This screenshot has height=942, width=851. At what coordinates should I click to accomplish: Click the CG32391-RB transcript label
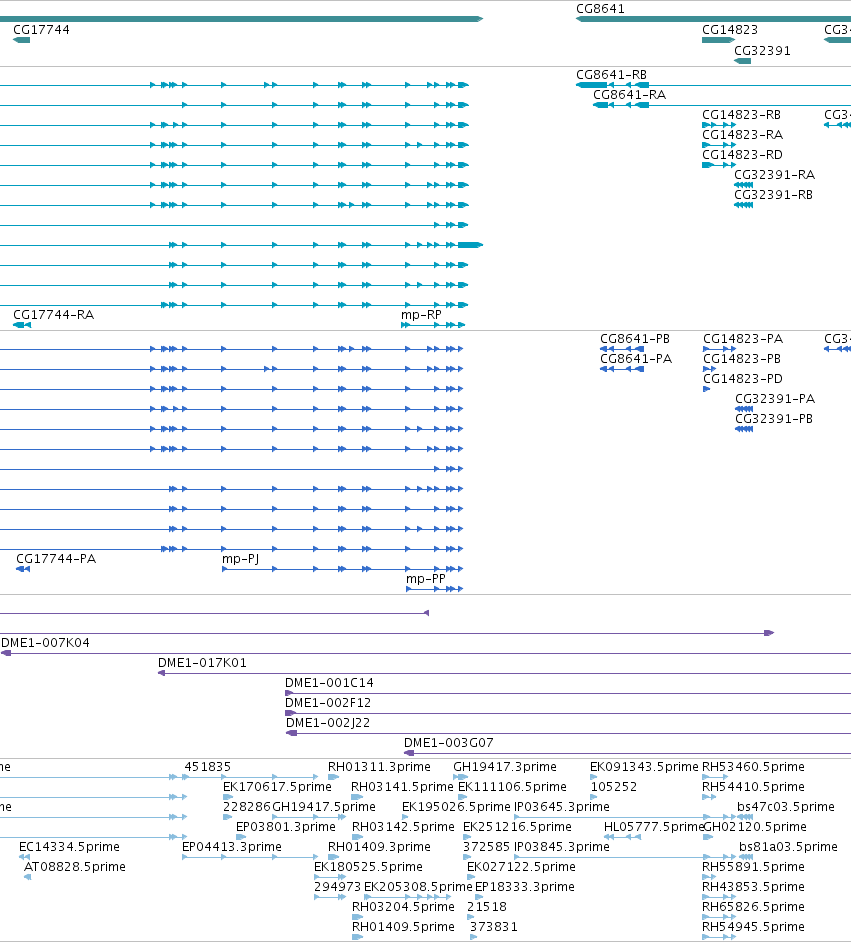click(773, 195)
